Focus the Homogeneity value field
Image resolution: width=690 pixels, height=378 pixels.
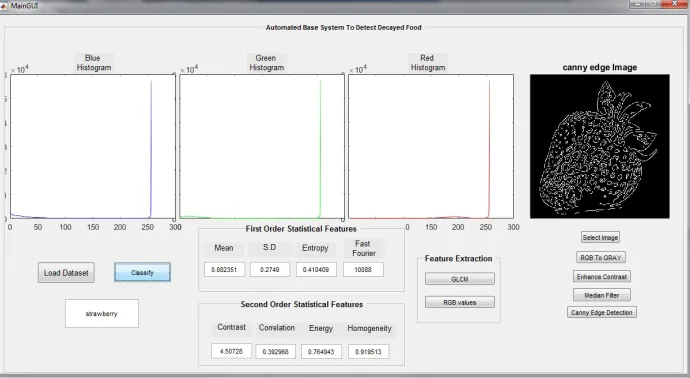pyautogui.click(x=368, y=352)
